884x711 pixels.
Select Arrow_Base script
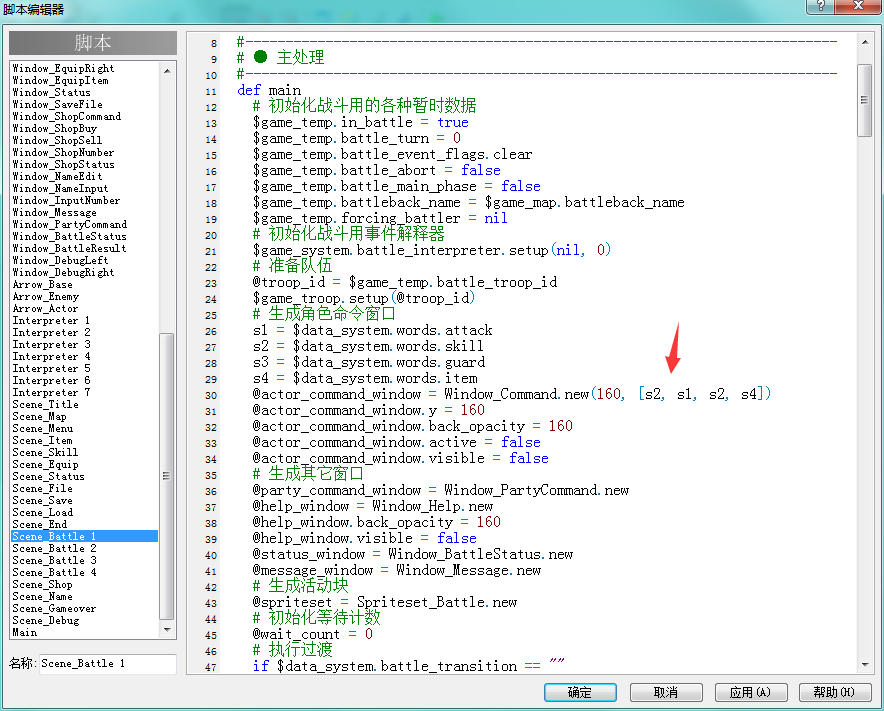click(42, 285)
